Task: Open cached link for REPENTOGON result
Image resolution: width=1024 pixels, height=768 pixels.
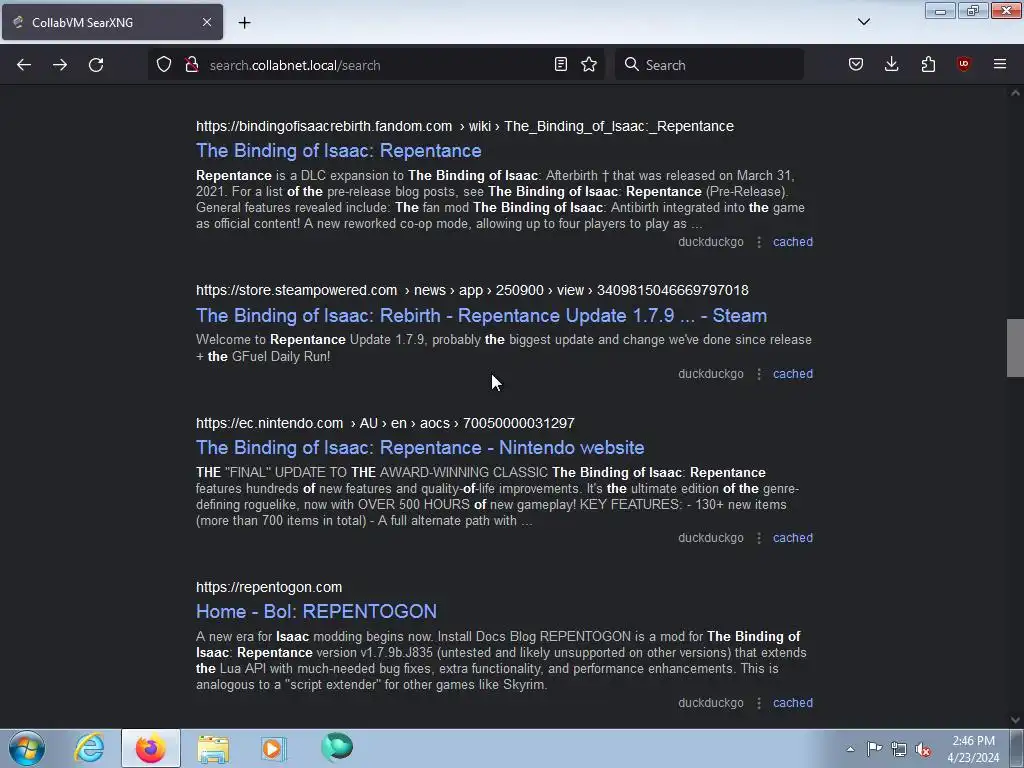Action: pyautogui.click(x=793, y=703)
